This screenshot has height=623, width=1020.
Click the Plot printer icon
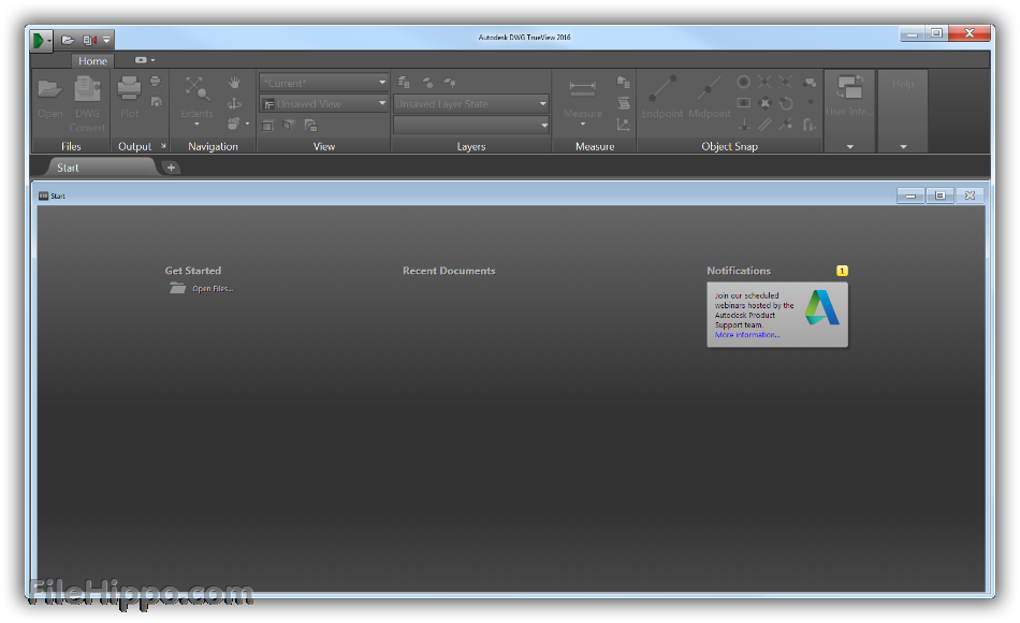tap(129, 90)
